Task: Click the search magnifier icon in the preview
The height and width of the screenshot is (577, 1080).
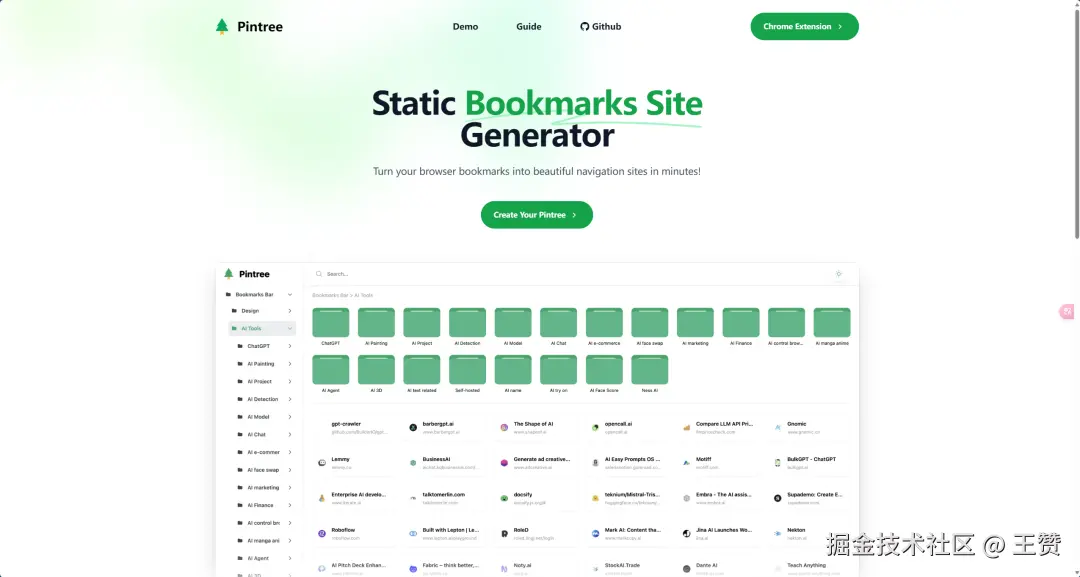Action: [x=319, y=274]
